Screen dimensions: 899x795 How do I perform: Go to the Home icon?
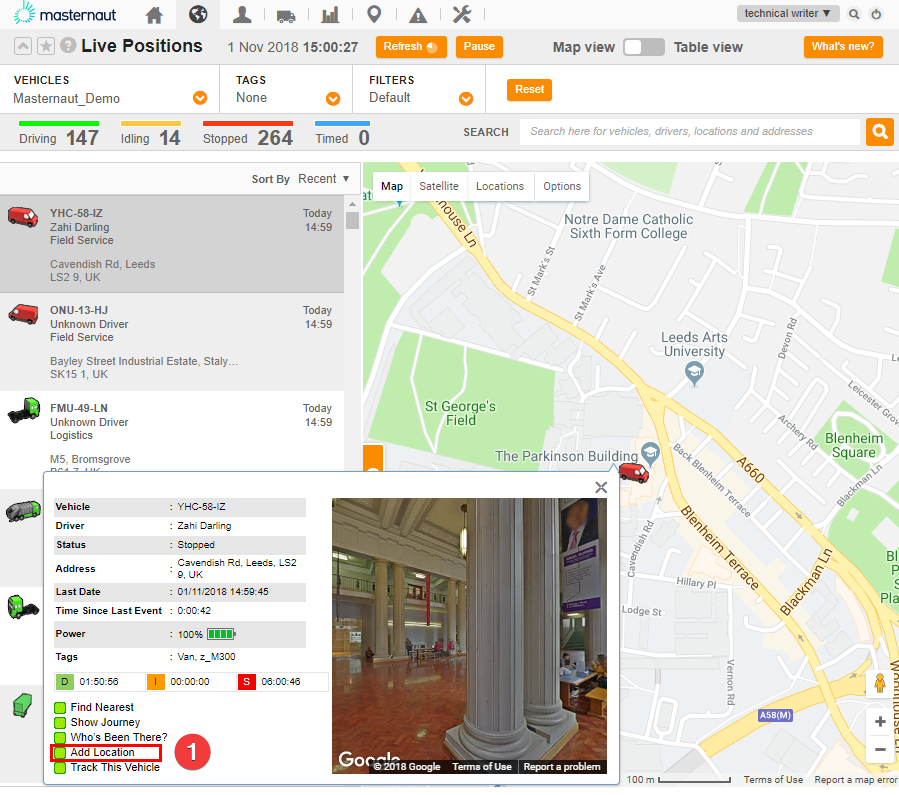[154, 14]
